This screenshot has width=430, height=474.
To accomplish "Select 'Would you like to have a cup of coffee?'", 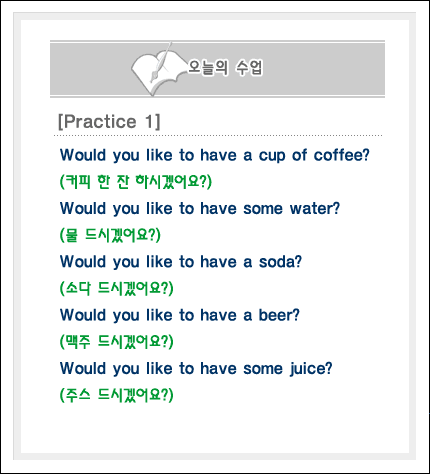I will tap(215, 155).
